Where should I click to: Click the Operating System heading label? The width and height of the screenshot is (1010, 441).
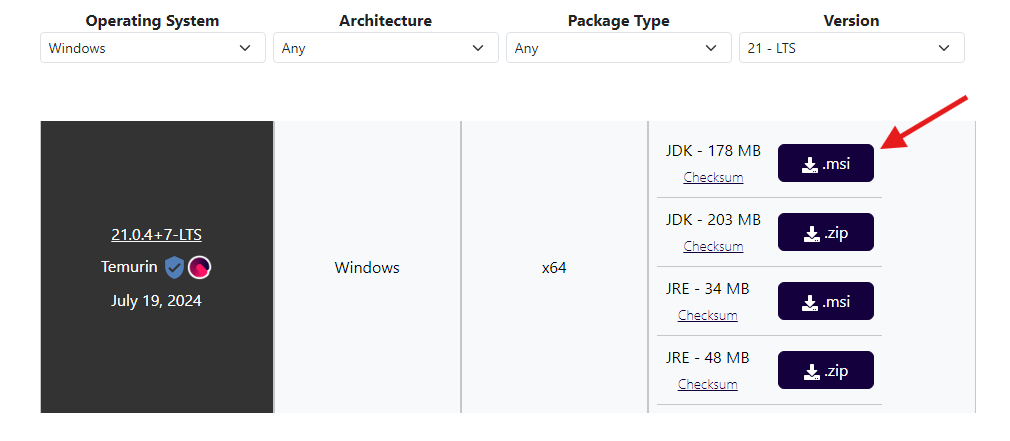(153, 21)
